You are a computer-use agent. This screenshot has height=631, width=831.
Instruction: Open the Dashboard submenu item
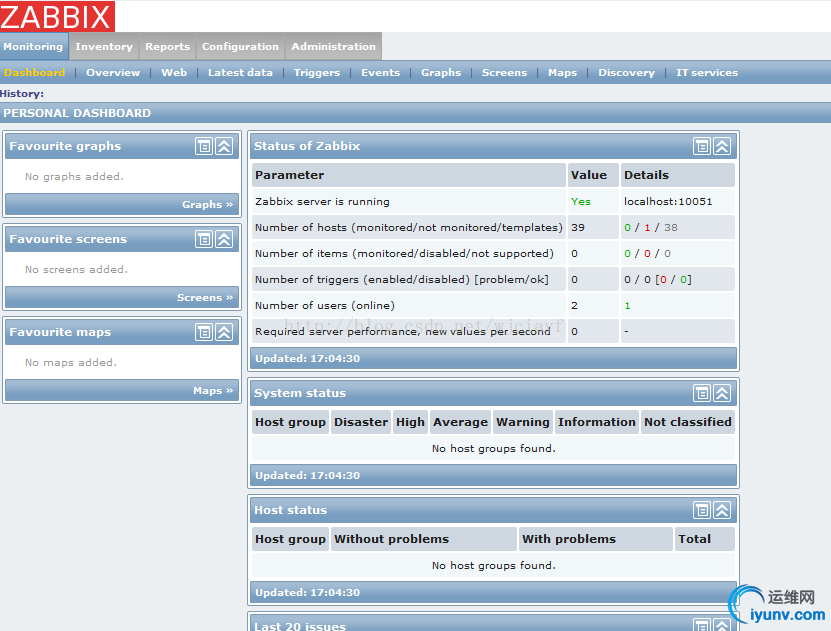click(34, 73)
